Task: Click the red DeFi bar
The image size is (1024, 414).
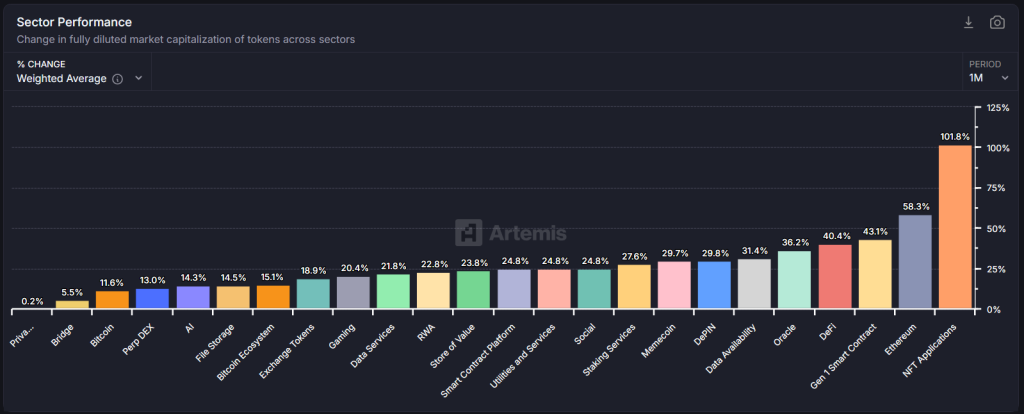Action: [x=835, y=276]
